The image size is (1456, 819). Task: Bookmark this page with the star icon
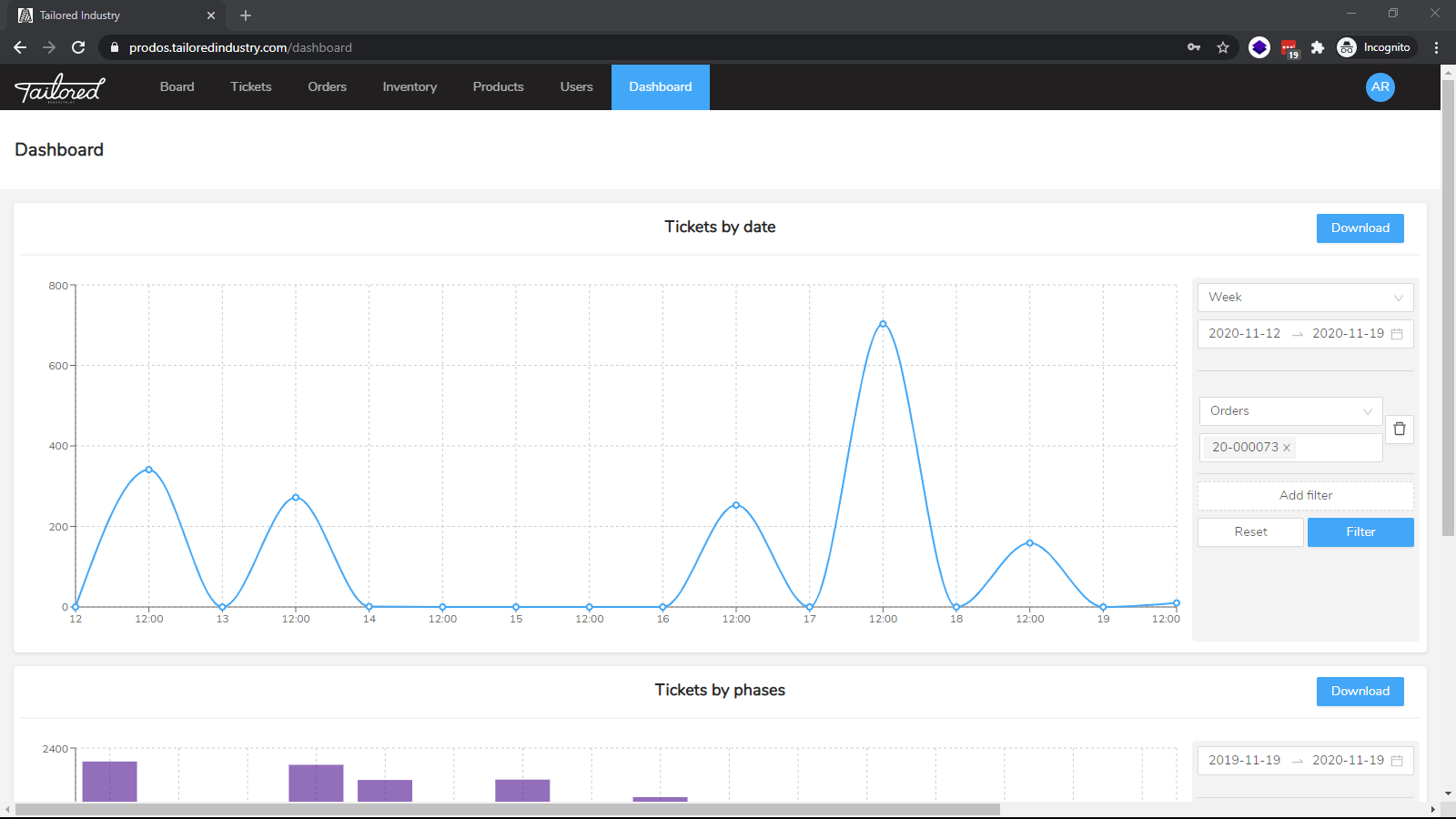(x=1223, y=47)
